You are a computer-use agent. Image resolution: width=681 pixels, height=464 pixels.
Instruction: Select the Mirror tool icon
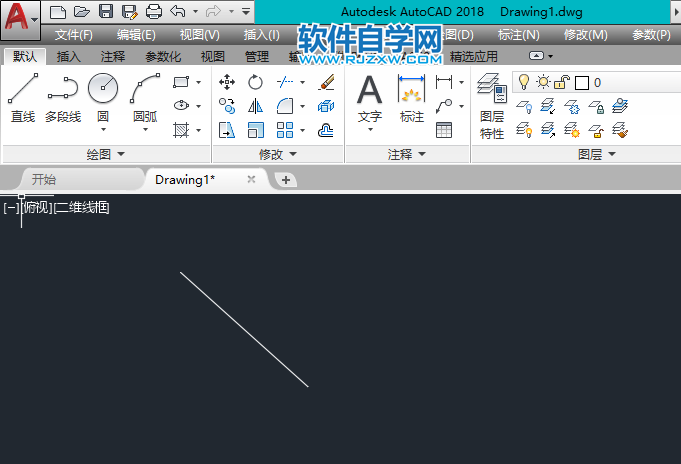(x=255, y=106)
